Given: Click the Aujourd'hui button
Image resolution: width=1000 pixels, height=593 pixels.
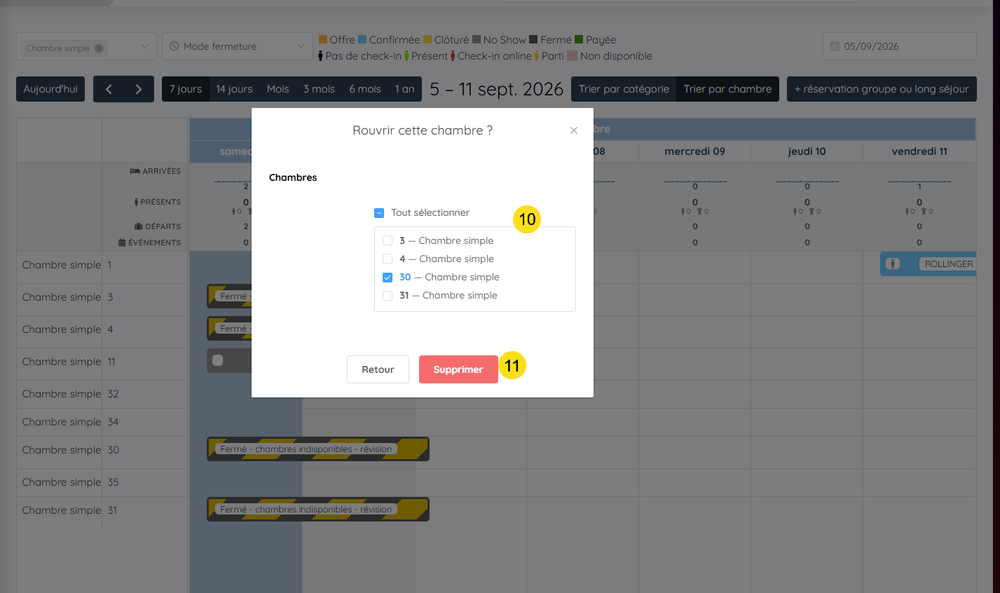Looking at the screenshot, I should [50, 89].
